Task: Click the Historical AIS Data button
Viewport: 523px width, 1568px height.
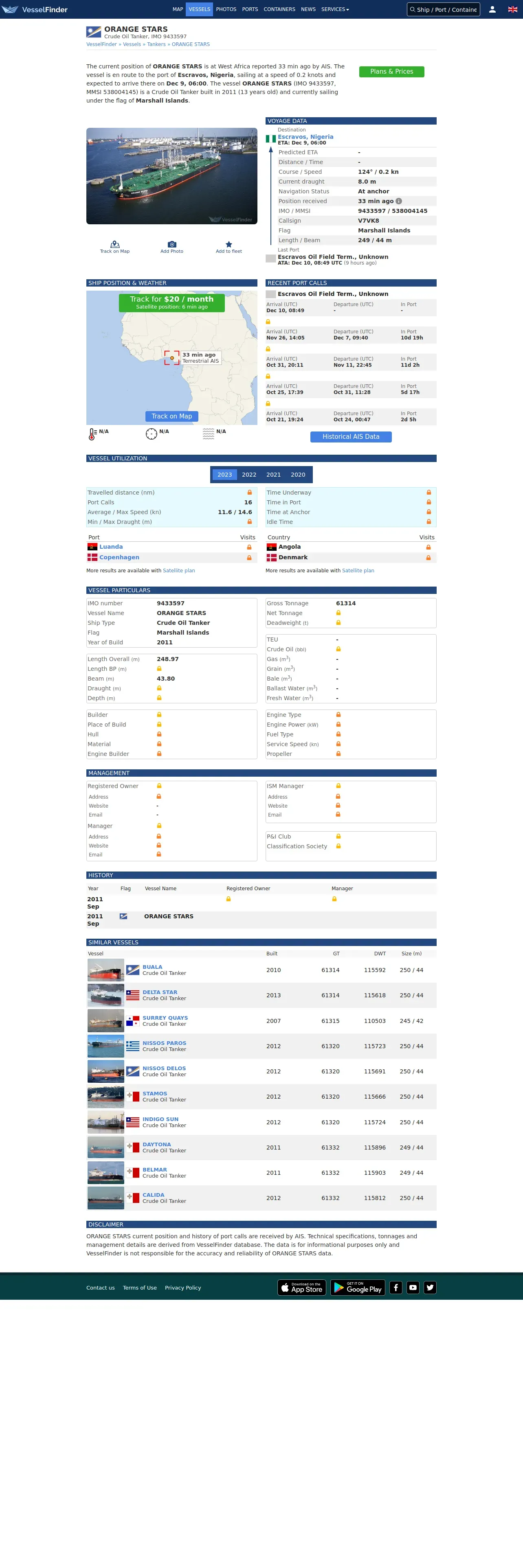Action: [351, 436]
